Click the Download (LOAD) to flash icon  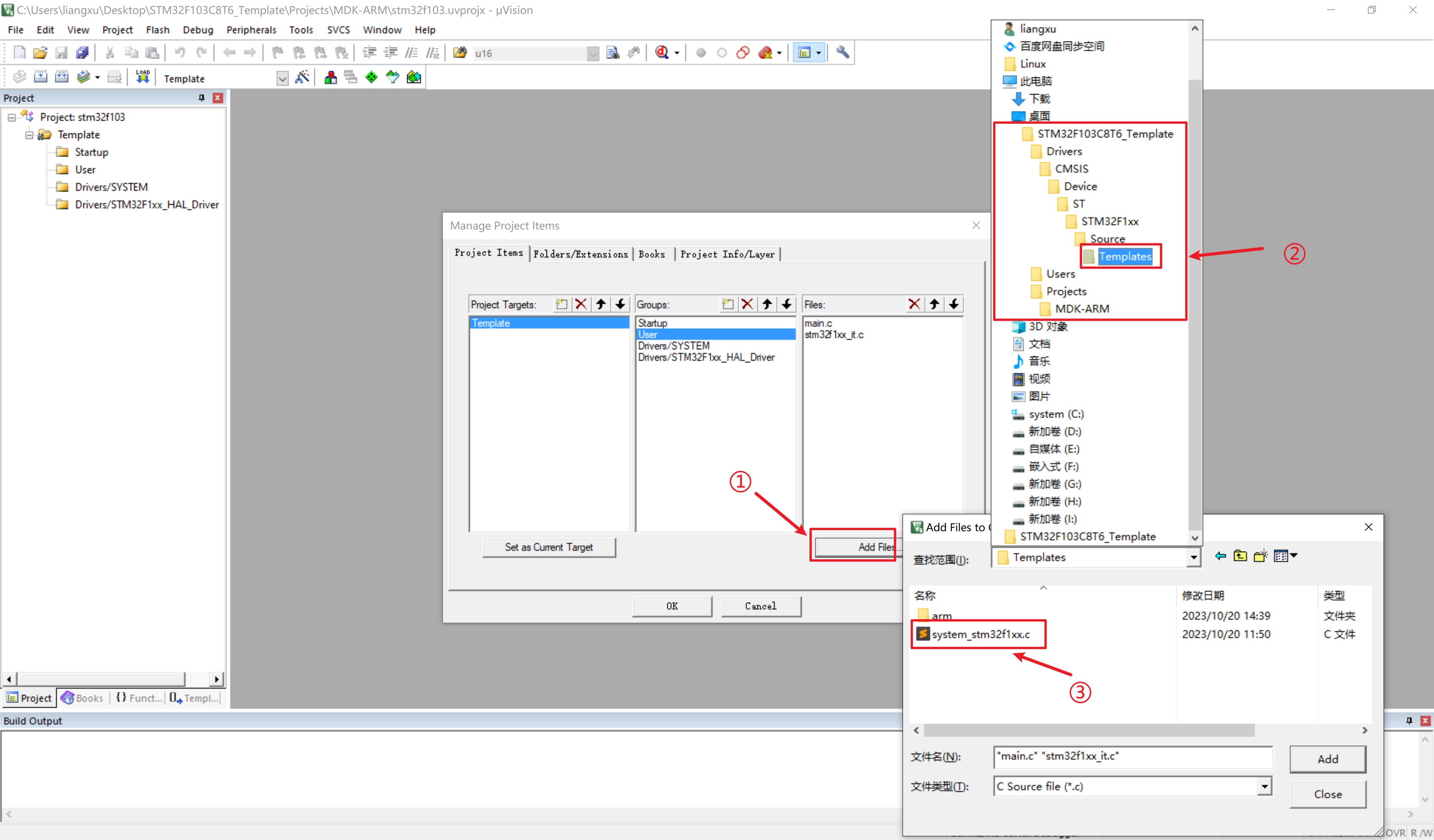pyautogui.click(x=142, y=77)
